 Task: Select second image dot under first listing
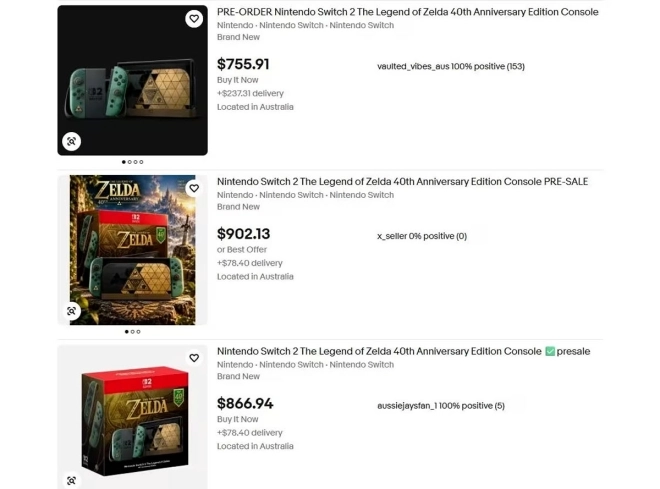tap(130, 162)
